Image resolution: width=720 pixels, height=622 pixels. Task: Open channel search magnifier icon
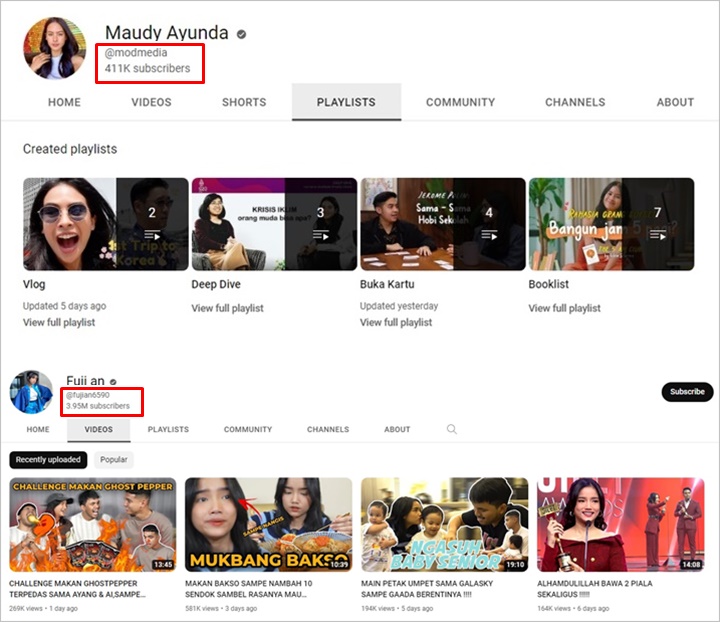pos(452,429)
